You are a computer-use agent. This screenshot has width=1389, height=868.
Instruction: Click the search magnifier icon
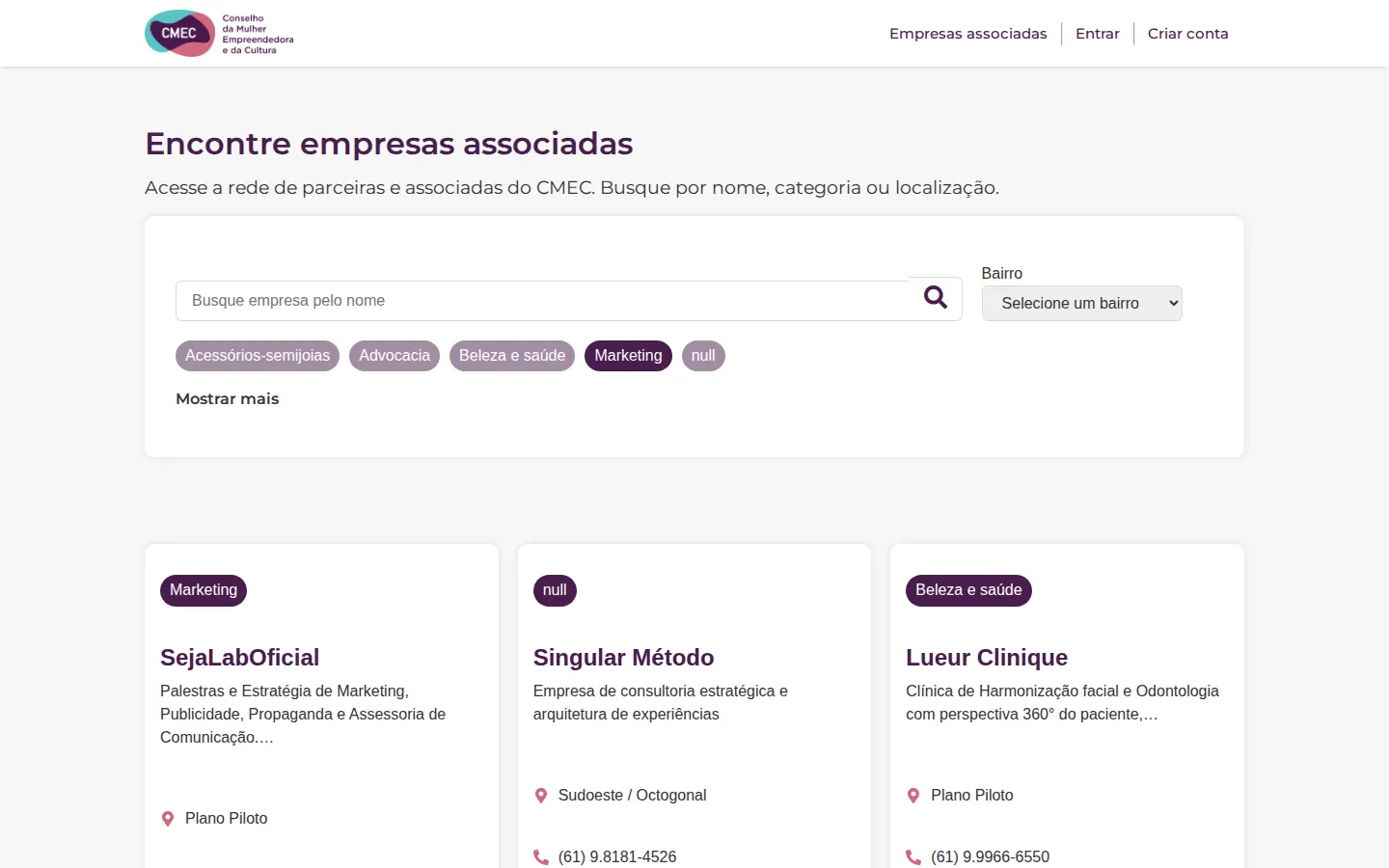(x=936, y=297)
